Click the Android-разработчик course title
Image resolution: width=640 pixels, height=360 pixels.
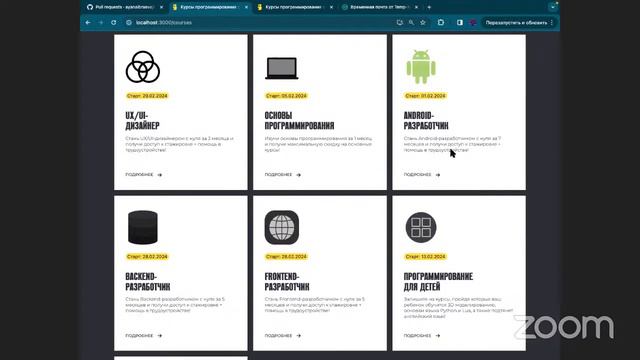pos(426,121)
